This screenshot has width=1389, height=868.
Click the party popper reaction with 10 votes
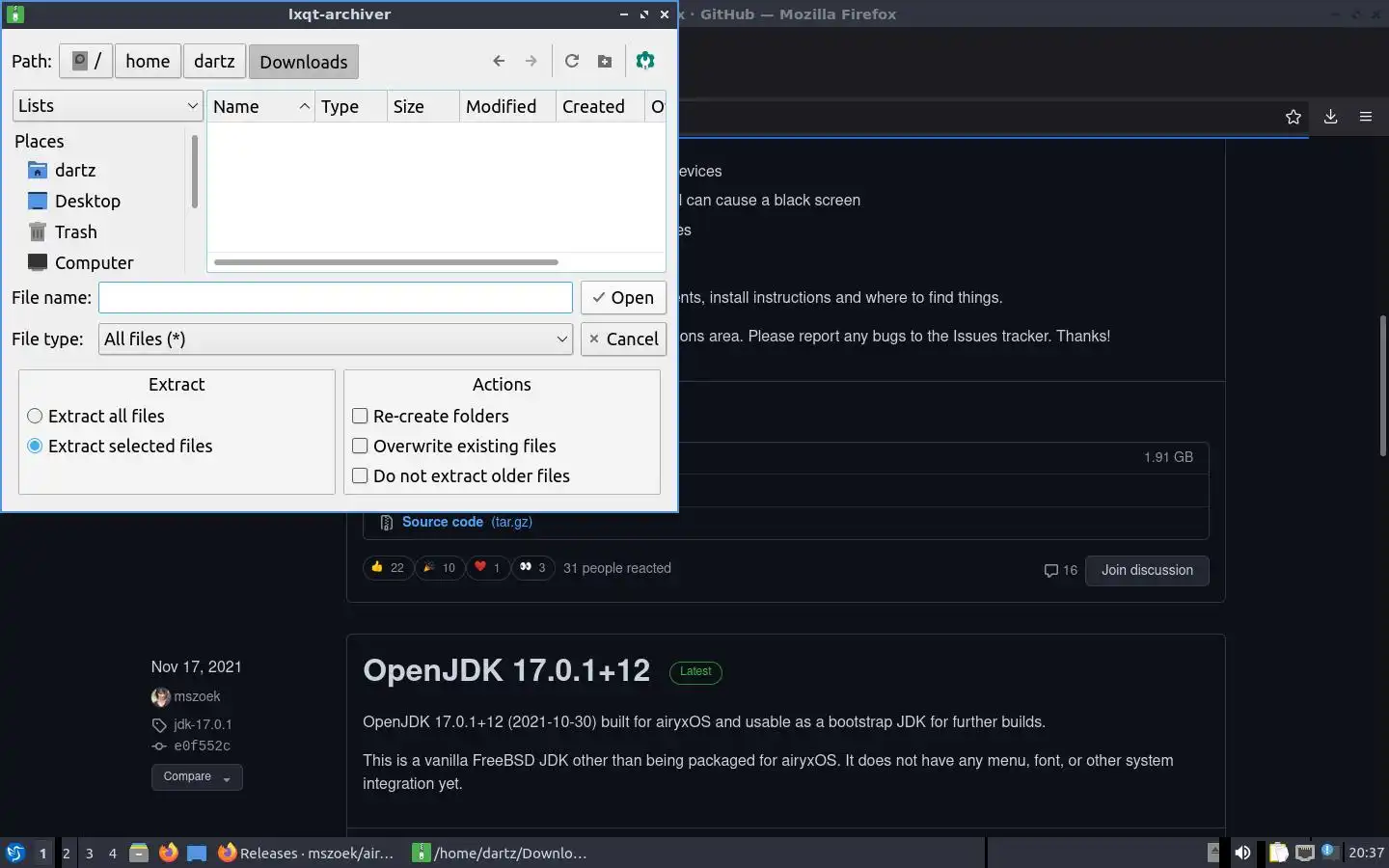tap(439, 567)
